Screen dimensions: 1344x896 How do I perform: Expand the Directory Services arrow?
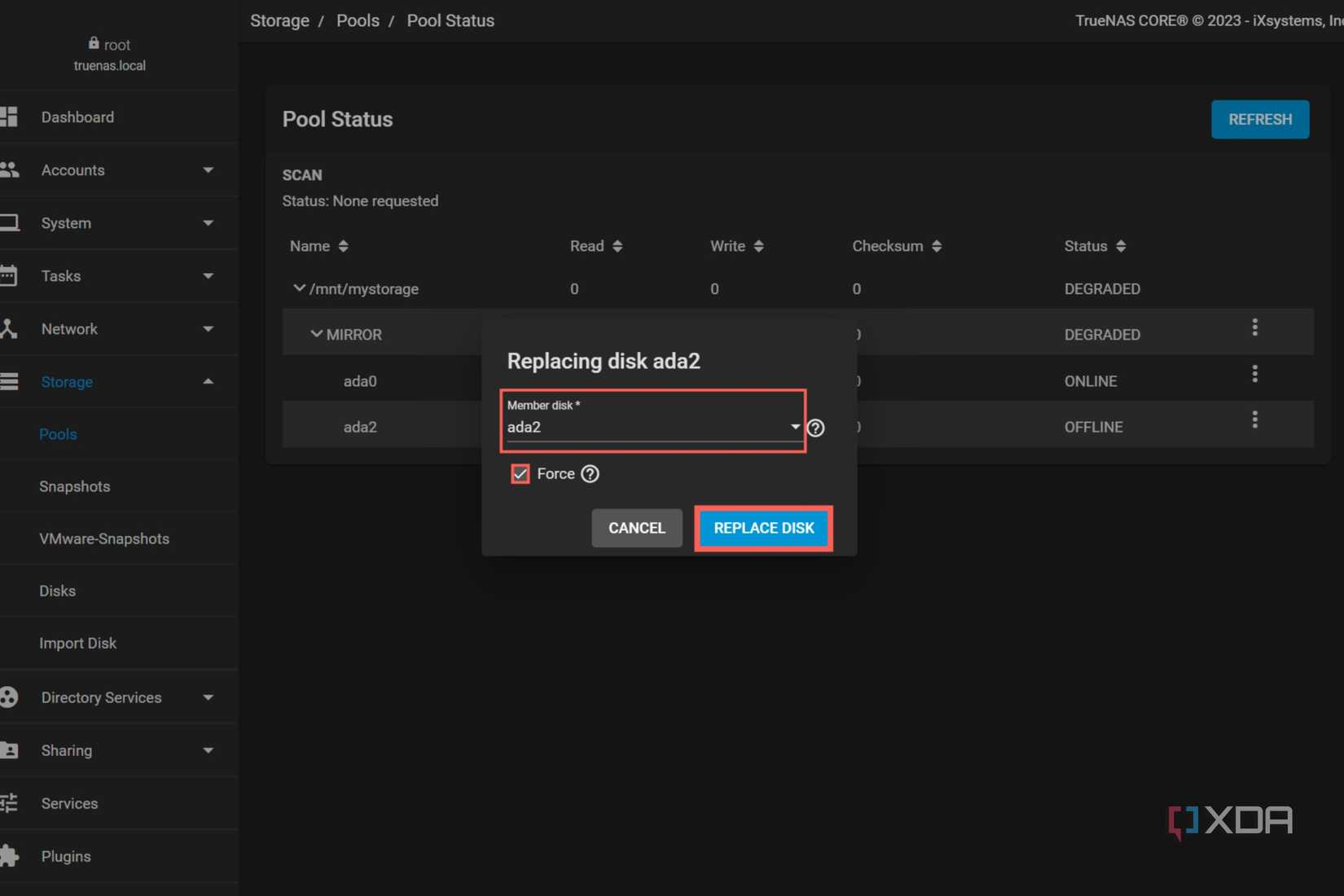[x=209, y=698]
